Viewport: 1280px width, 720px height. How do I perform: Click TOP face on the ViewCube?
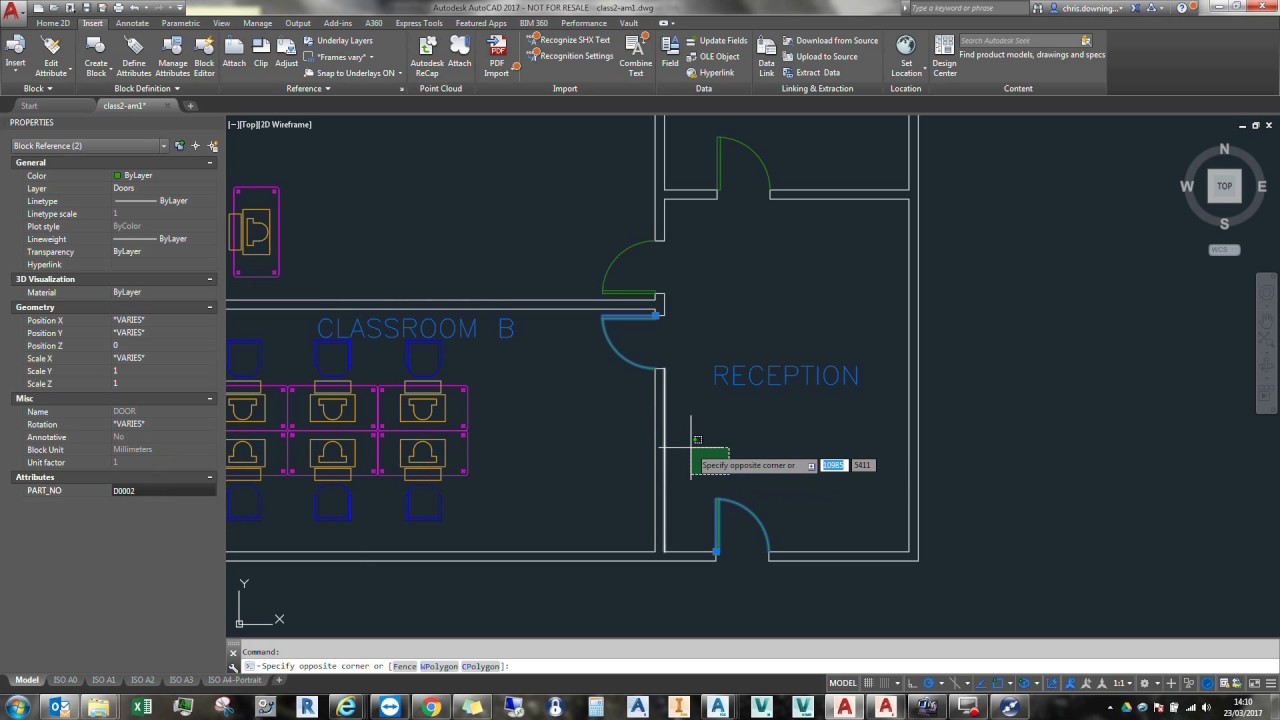(1224, 186)
